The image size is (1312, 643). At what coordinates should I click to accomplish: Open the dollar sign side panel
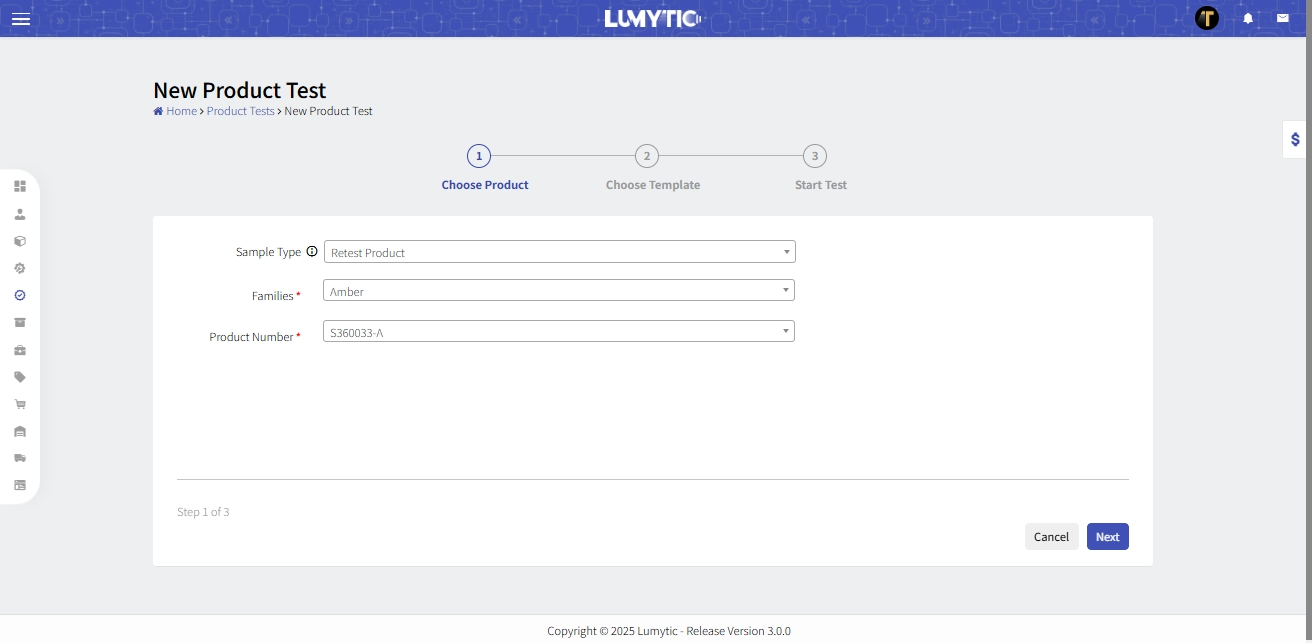point(1295,140)
